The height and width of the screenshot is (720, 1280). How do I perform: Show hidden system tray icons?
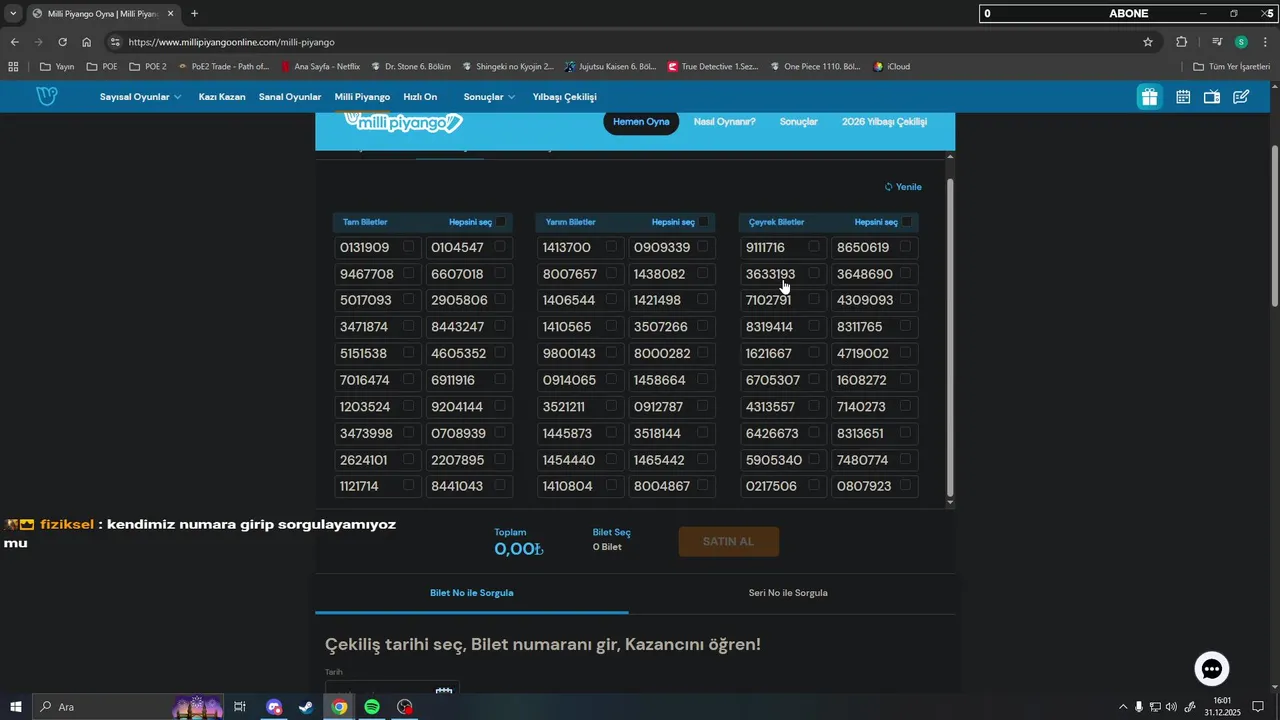(x=1123, y=707)
